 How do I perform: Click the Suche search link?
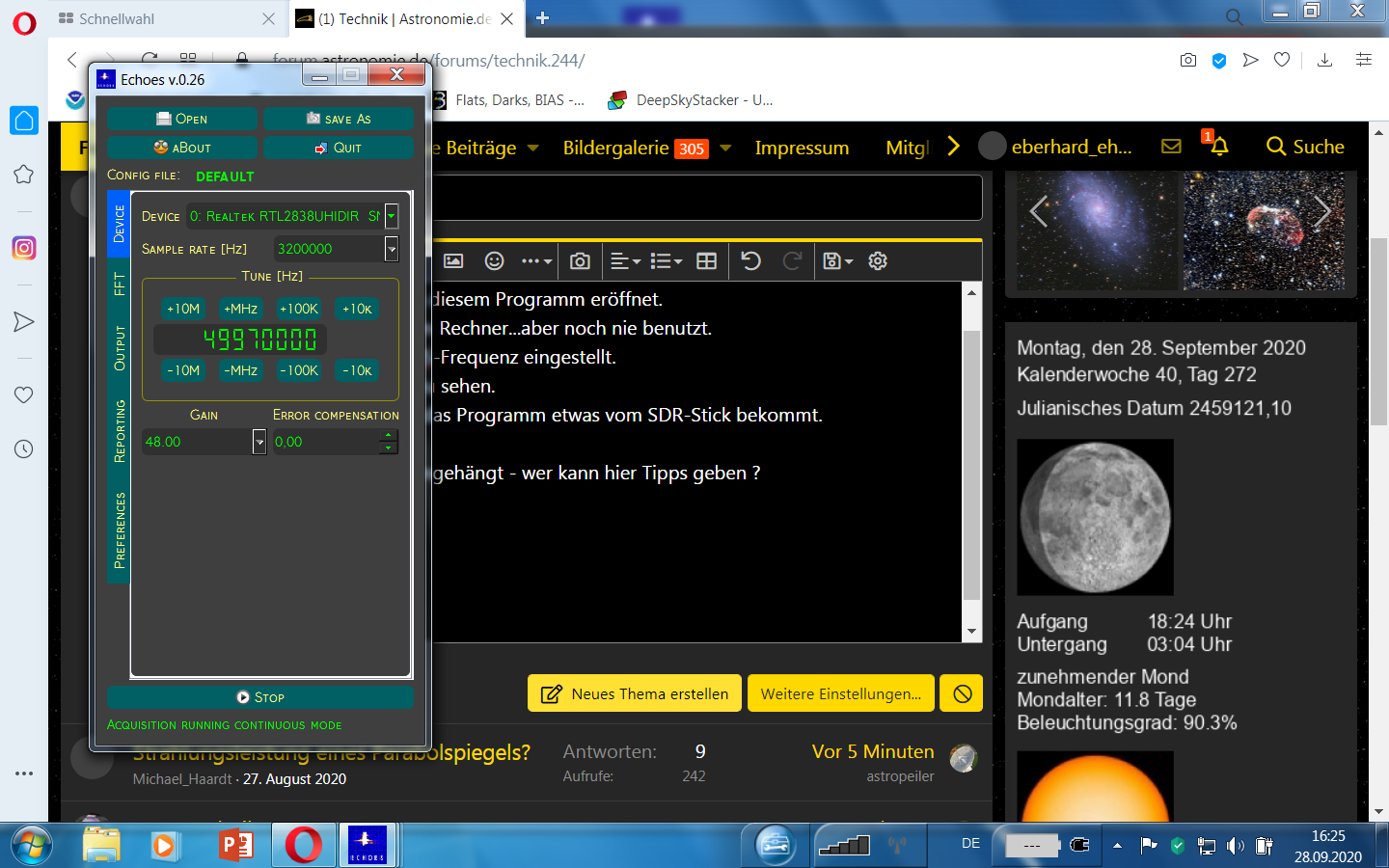point(1305,147)
